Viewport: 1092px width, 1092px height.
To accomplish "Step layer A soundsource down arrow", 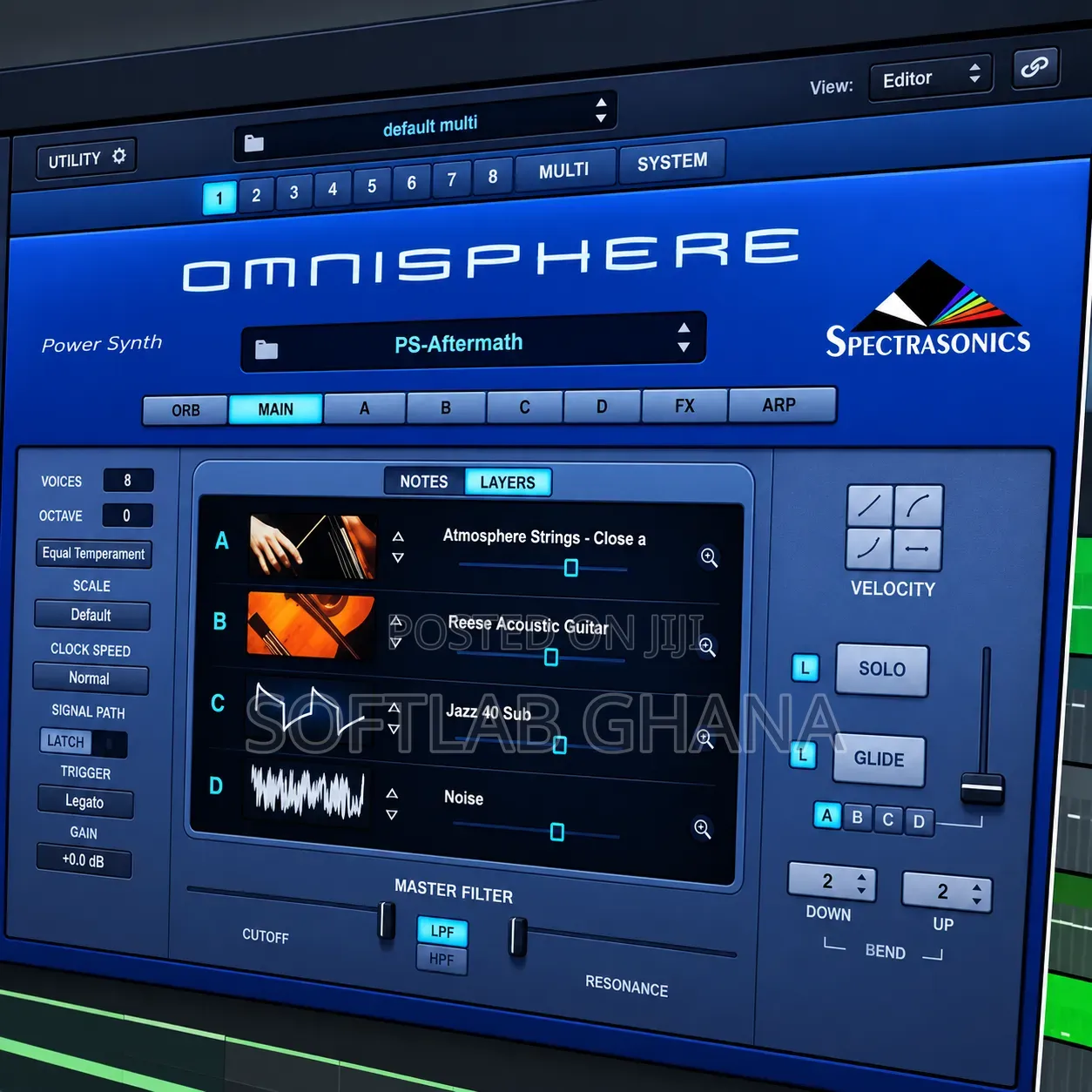I will 398,557.
